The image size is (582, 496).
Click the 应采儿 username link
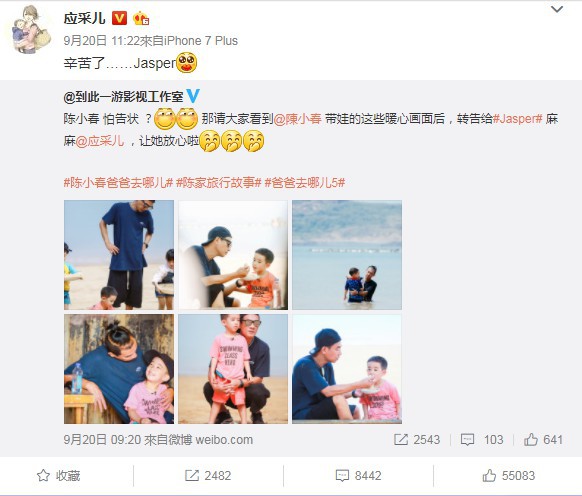tap(85, 18)
